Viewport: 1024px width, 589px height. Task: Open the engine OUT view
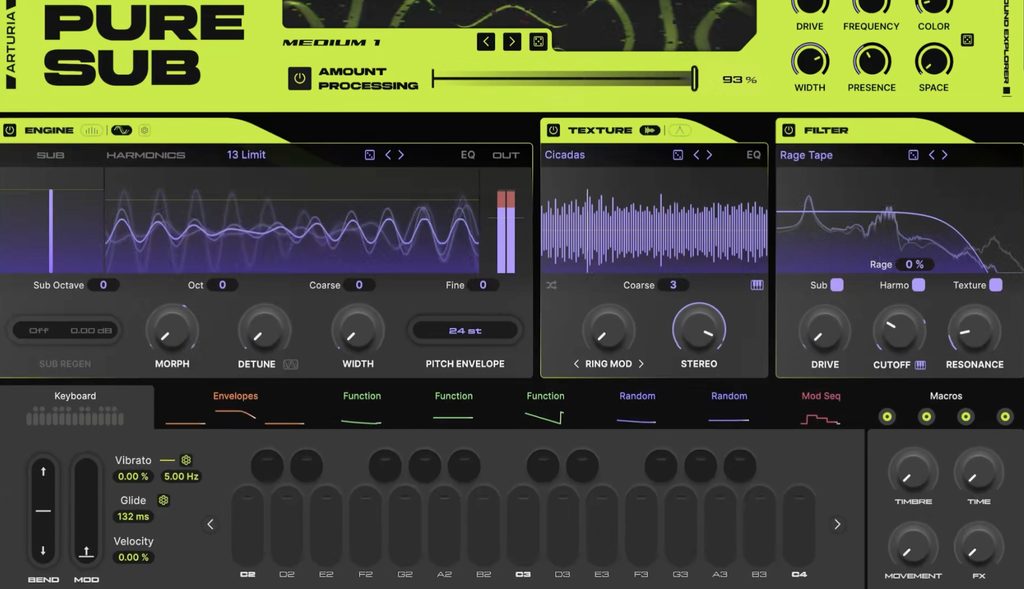[x=505, y=155]
